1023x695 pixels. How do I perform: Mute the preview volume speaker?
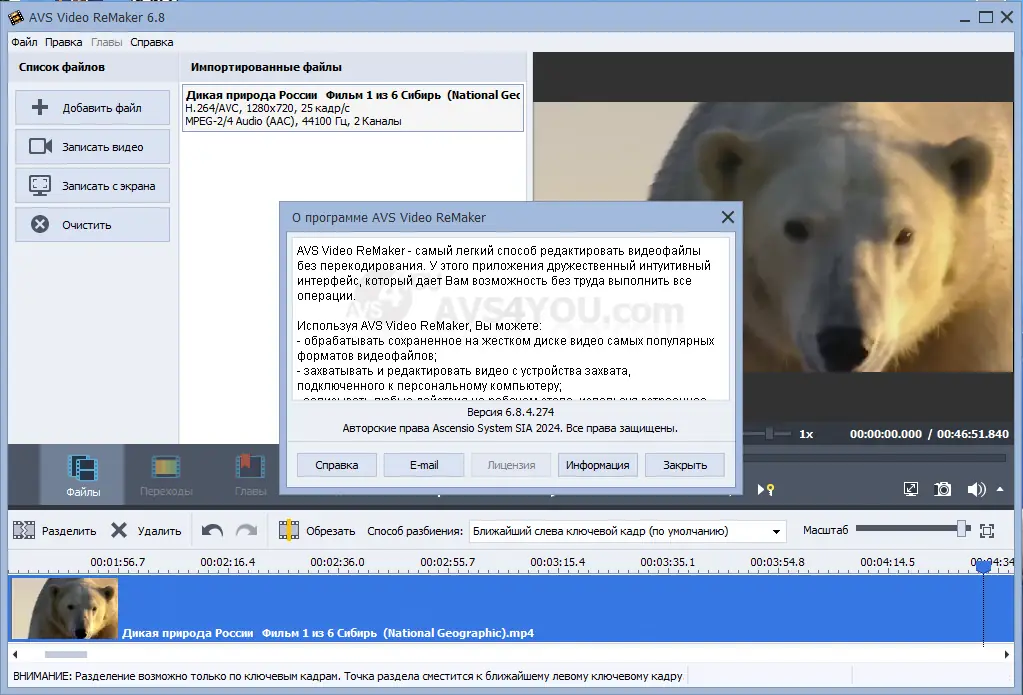pyautogui.click(x=976, y=489)
